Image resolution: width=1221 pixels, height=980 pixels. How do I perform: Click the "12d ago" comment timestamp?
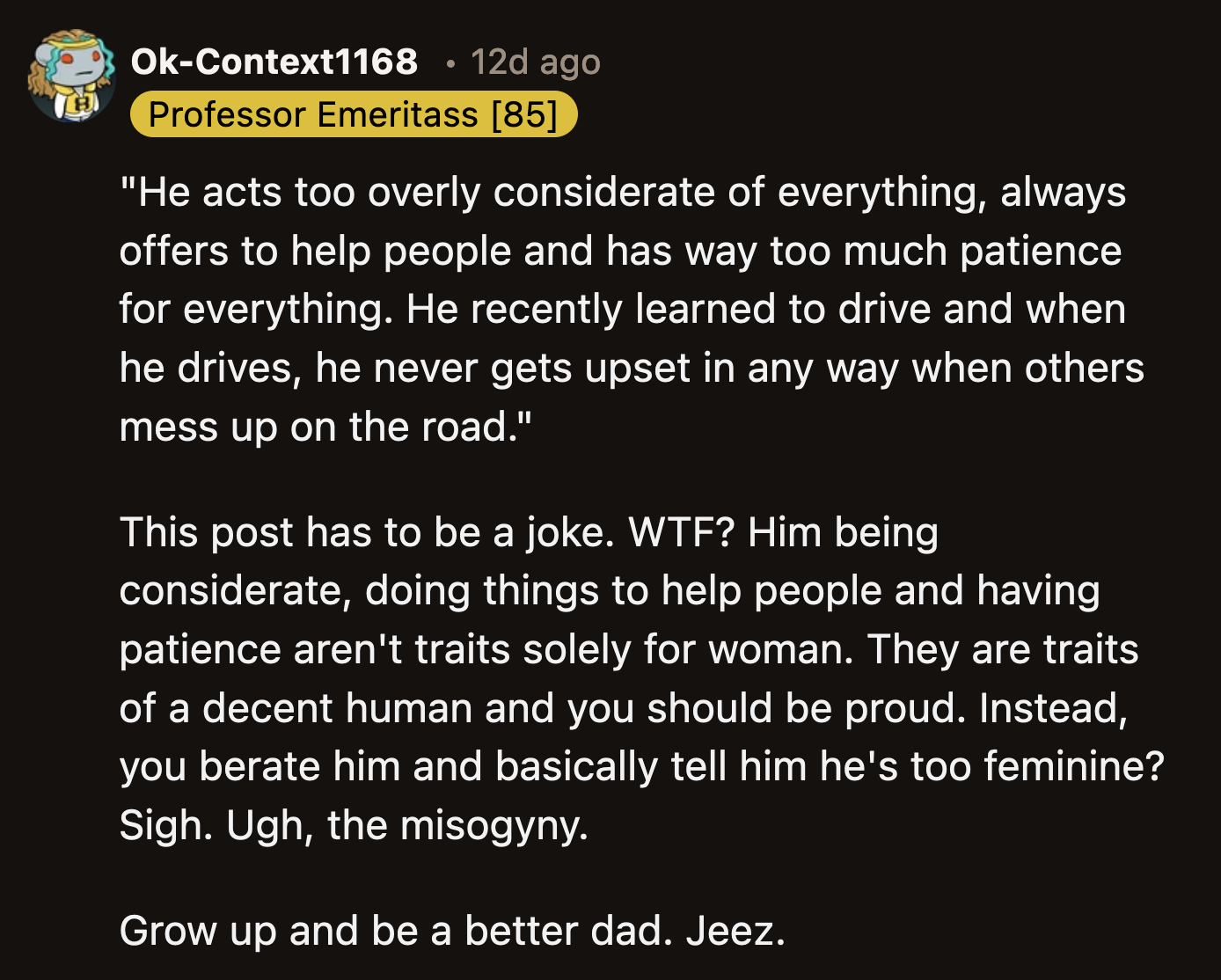coord(535,62)
